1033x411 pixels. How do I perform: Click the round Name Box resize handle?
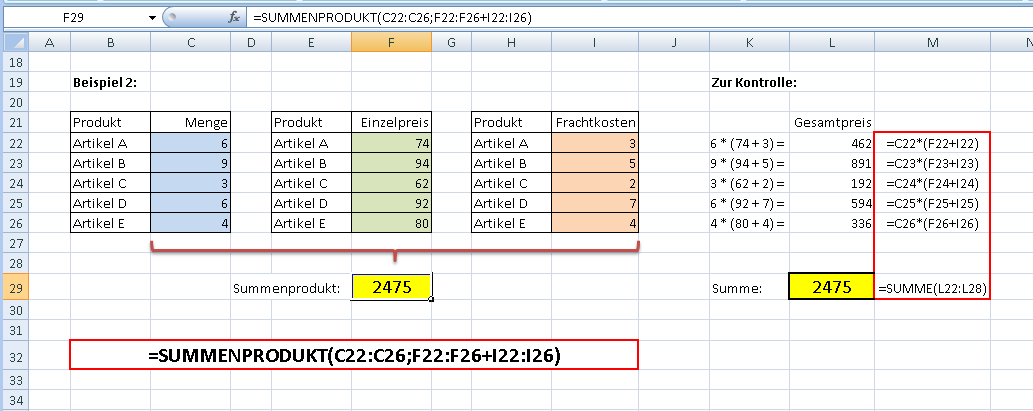click(x=171, y=17)
